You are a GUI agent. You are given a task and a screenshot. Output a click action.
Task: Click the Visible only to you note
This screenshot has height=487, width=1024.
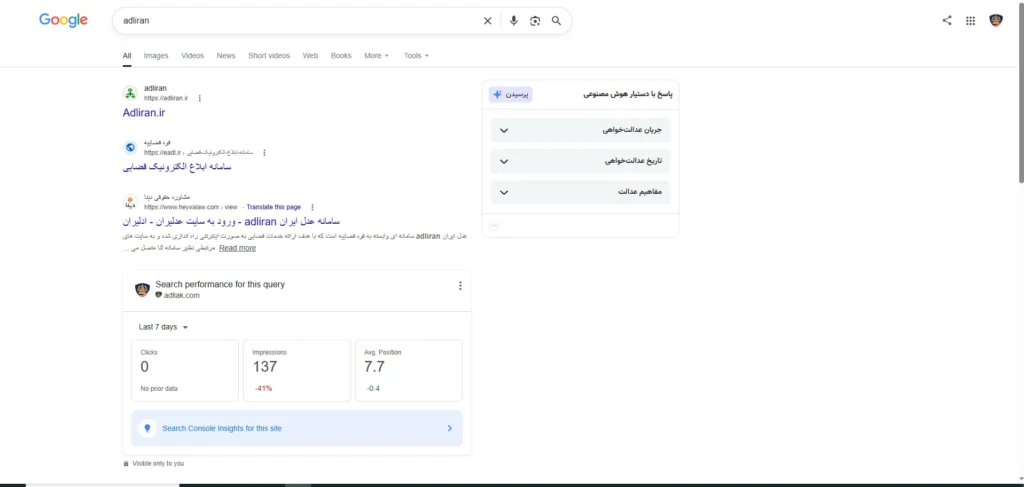pyautogui.click(x=158, y=463)
